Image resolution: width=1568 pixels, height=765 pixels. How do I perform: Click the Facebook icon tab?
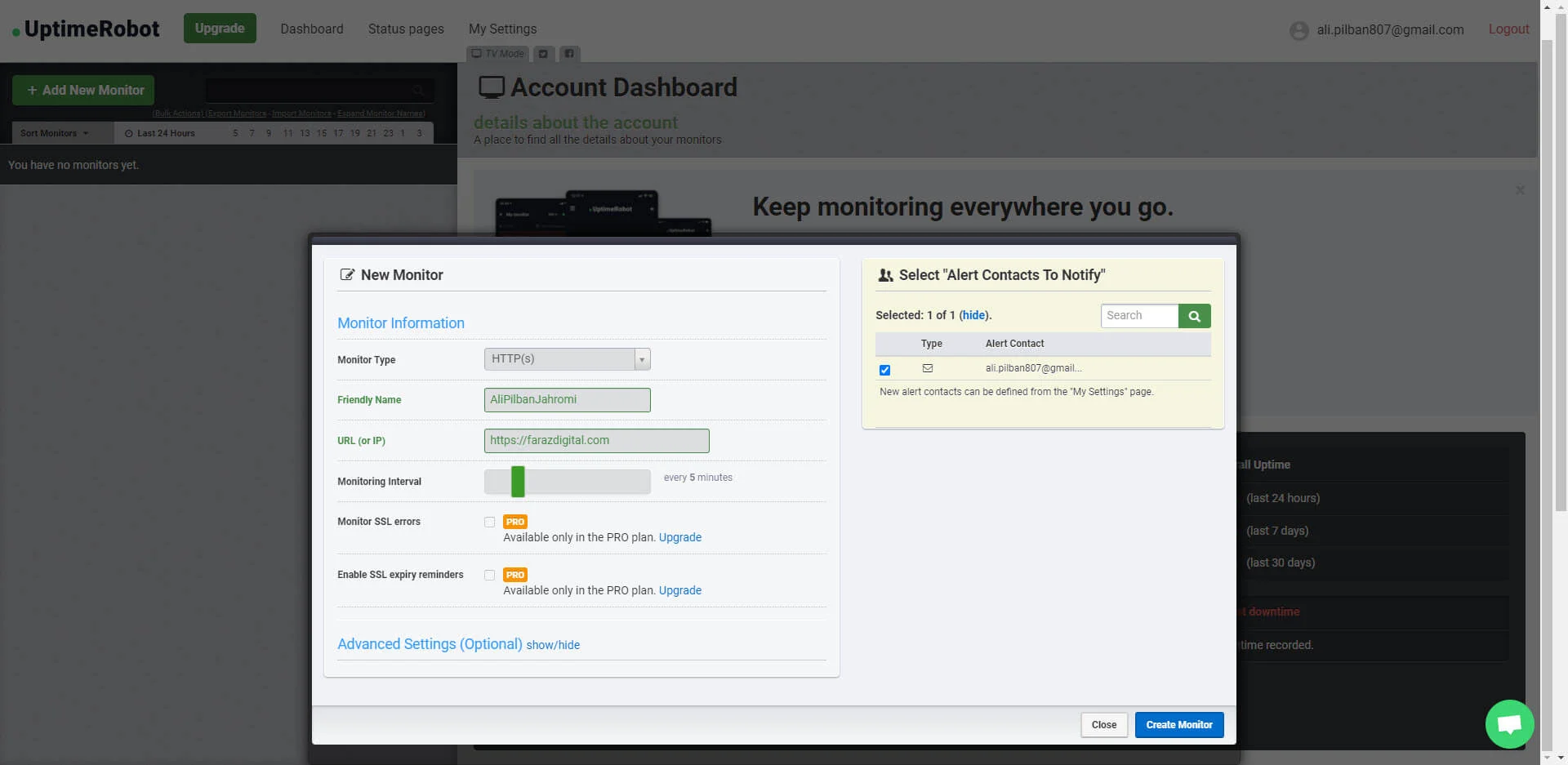[569, 54]
